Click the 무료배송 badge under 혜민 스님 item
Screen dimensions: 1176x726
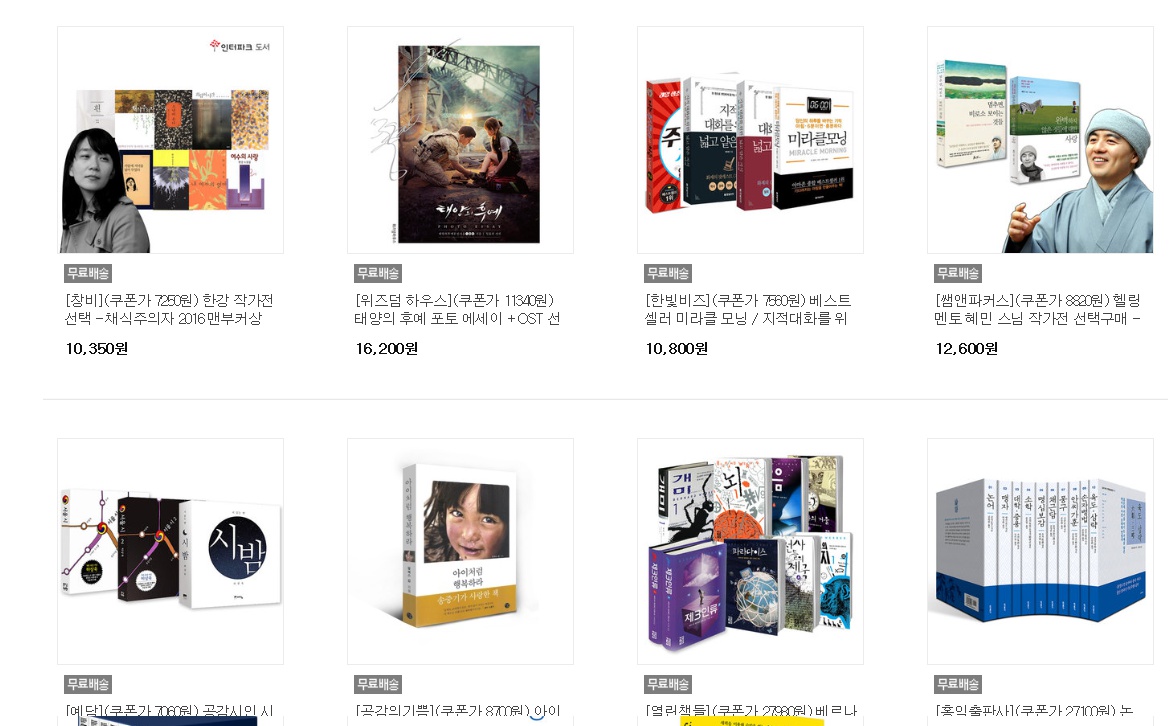coord(958,273)
